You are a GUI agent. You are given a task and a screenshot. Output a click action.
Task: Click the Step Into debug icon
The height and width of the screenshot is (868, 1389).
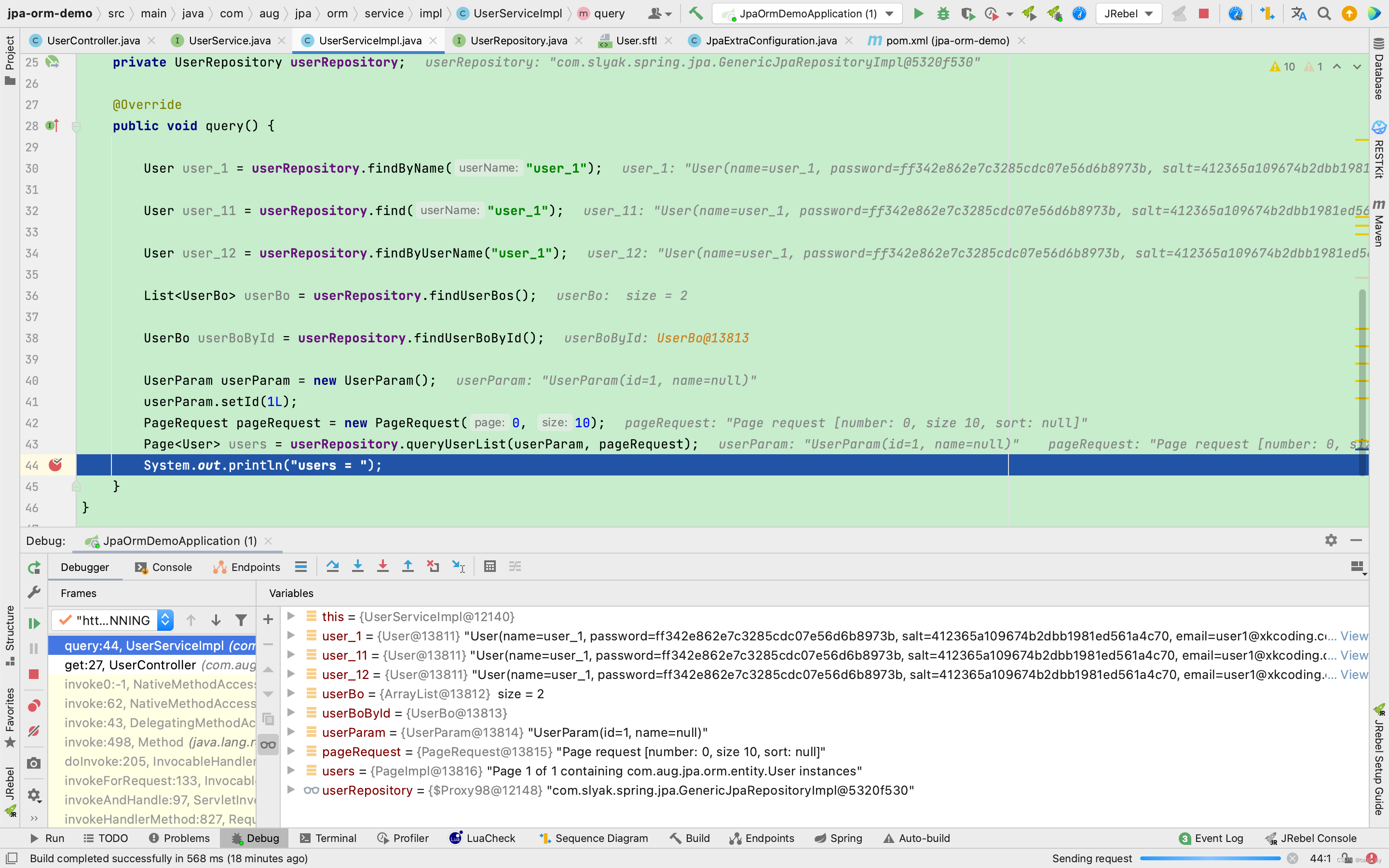[x=357, y=567]
